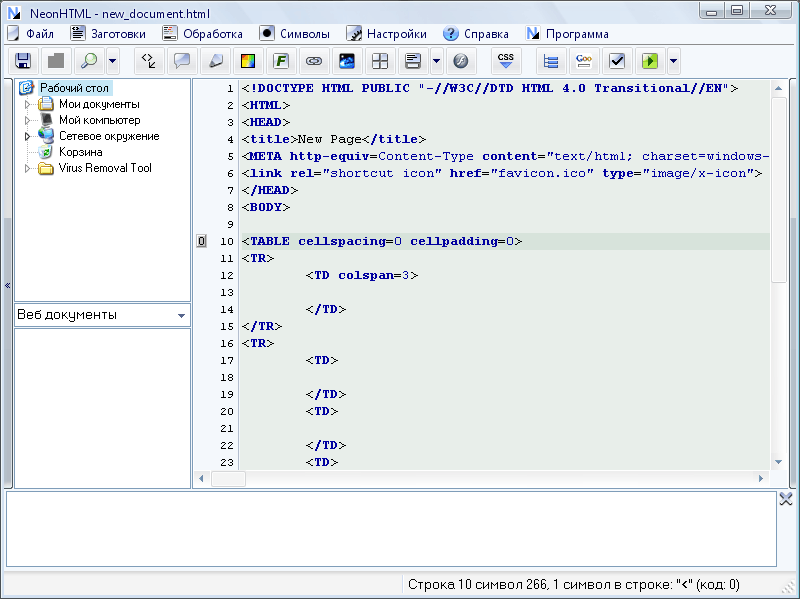Click the gray square toolbar icon

56,61
